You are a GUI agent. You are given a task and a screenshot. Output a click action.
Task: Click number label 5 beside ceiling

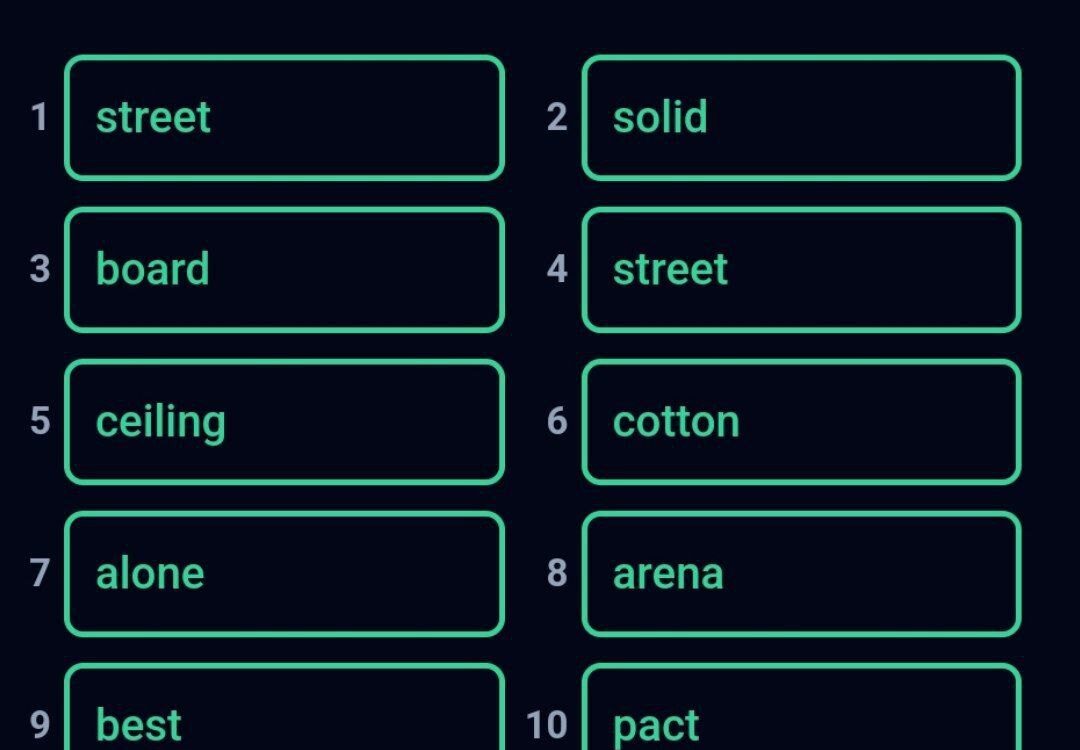pos(40,421)
